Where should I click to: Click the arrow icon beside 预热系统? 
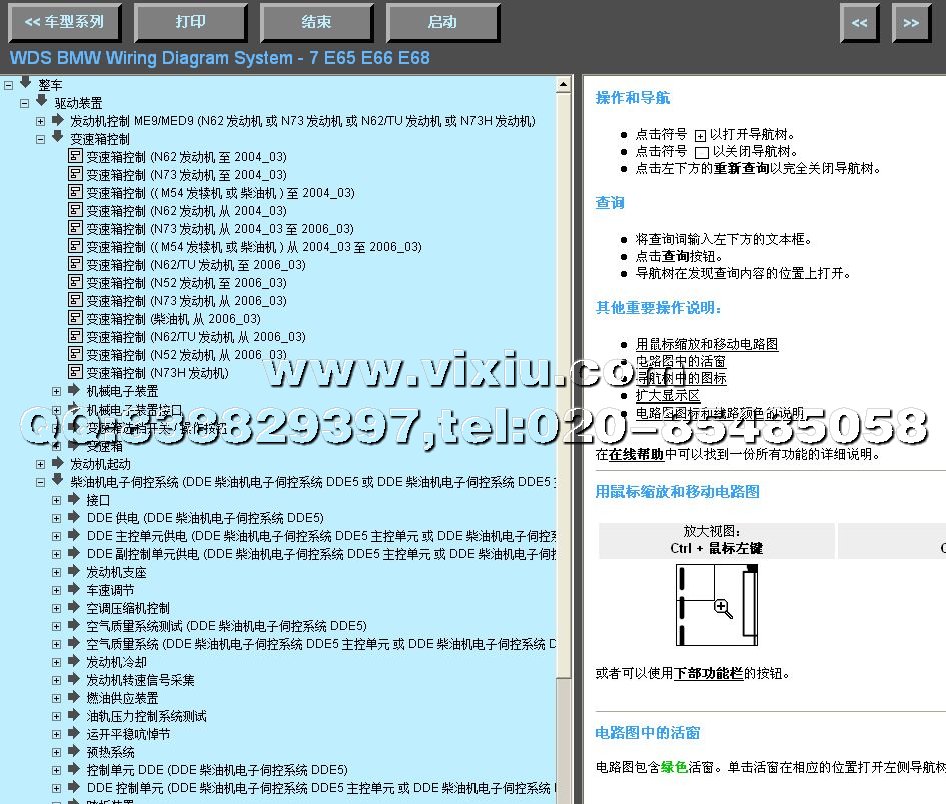[73, 751]
